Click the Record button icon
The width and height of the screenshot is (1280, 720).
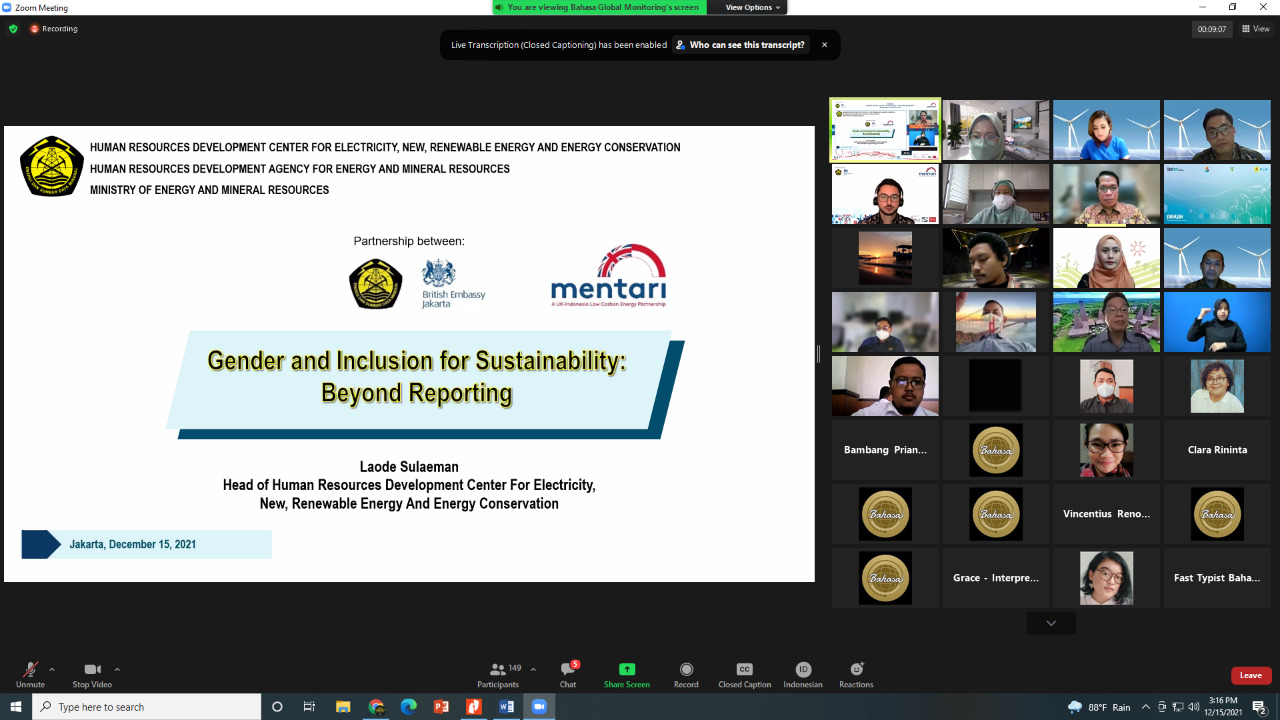(686, 670)
